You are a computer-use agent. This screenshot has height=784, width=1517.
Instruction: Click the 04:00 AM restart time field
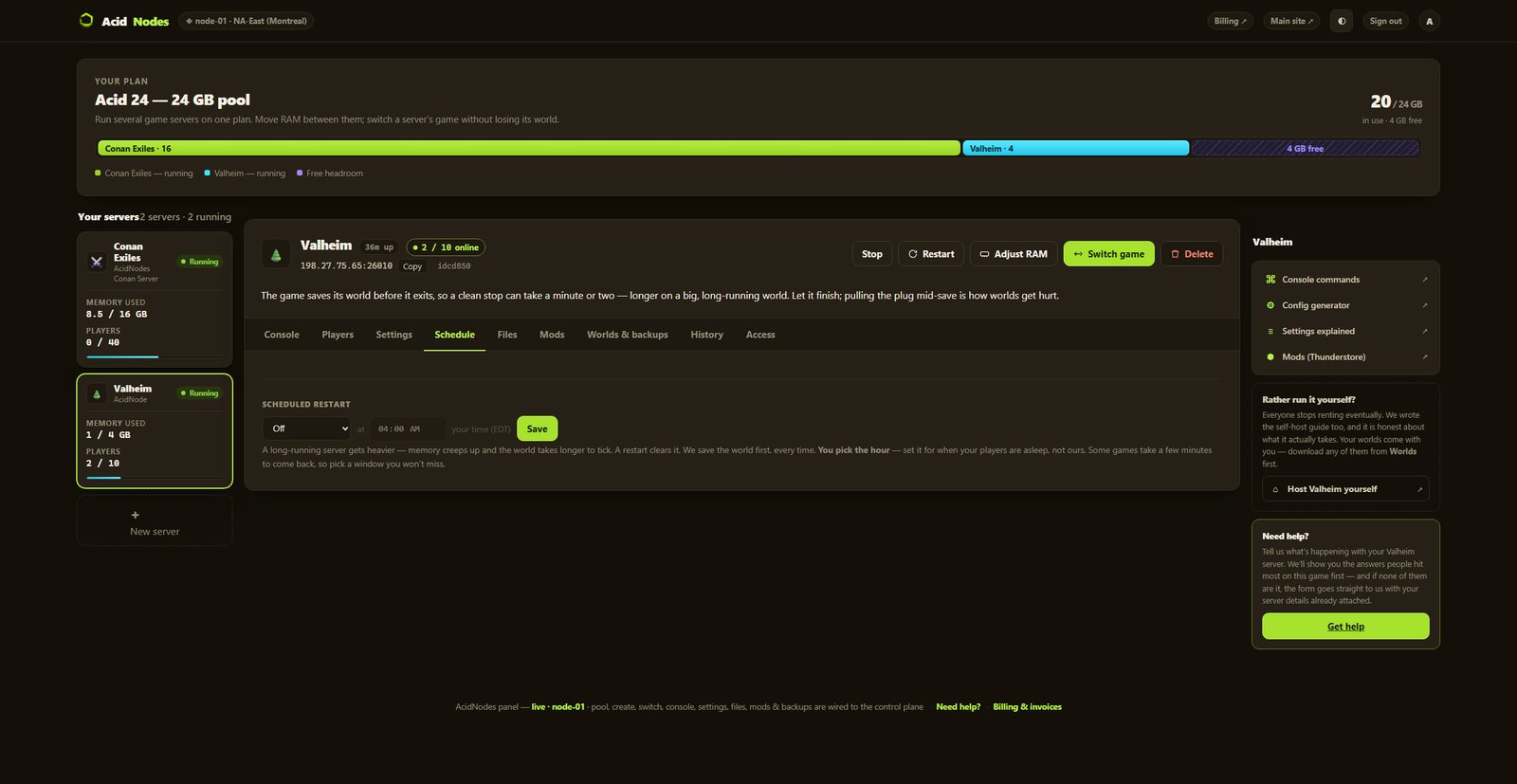coord(408,428)
